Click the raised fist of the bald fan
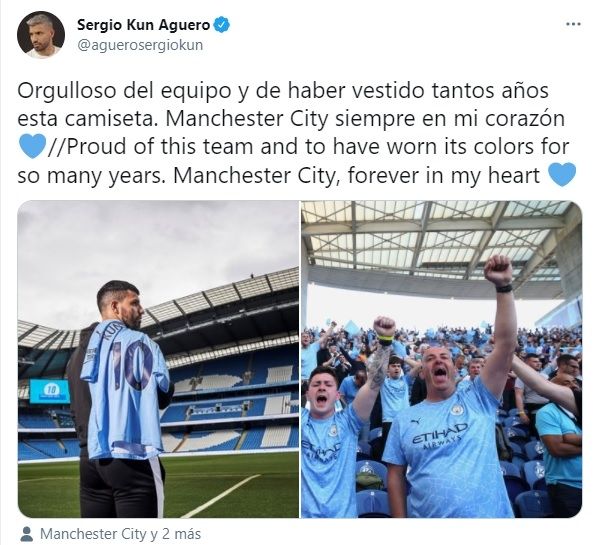This screenshot has height=545, width=599. click(498, 270)
